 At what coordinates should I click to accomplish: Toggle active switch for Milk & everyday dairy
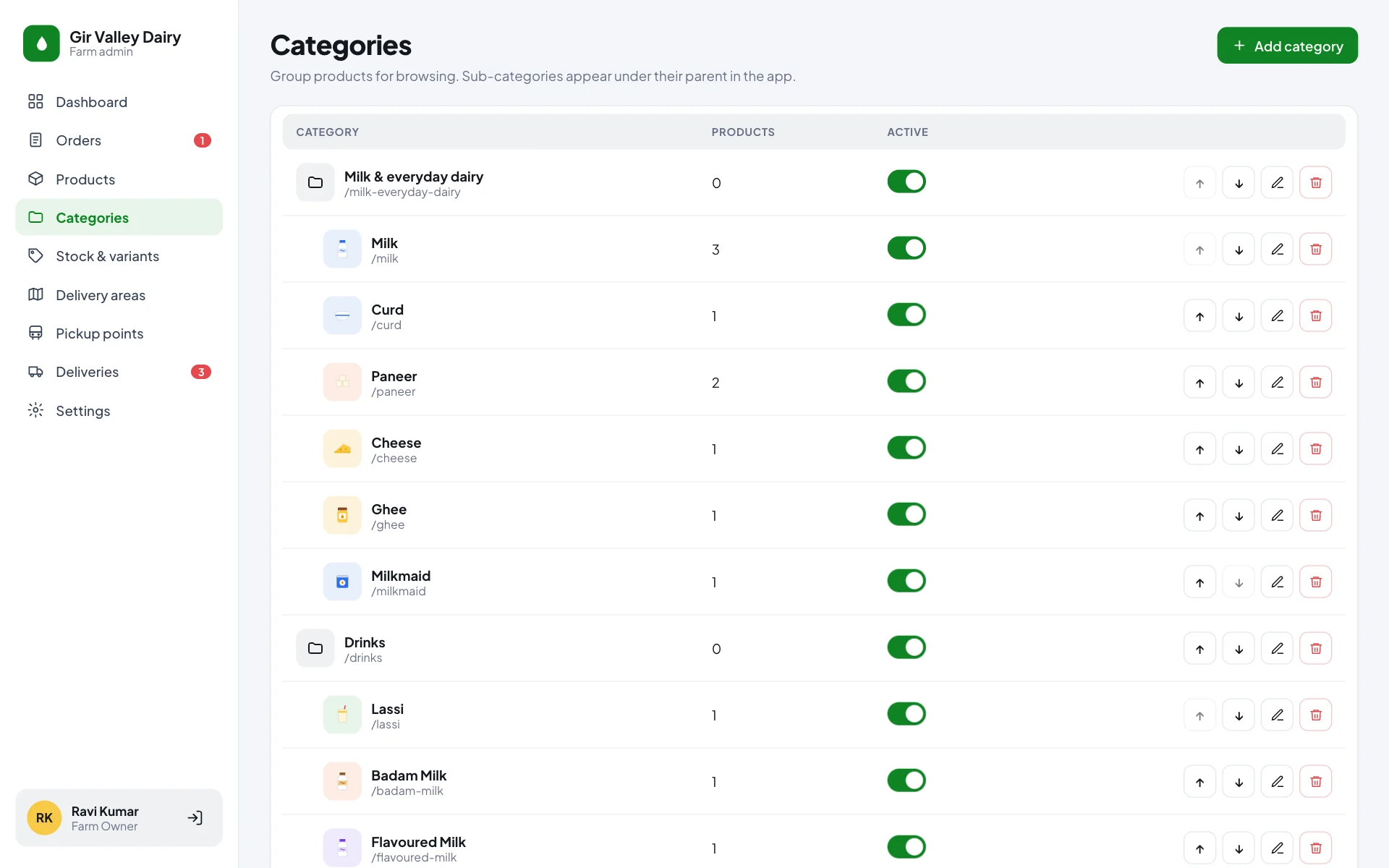[x=906, y=182]
